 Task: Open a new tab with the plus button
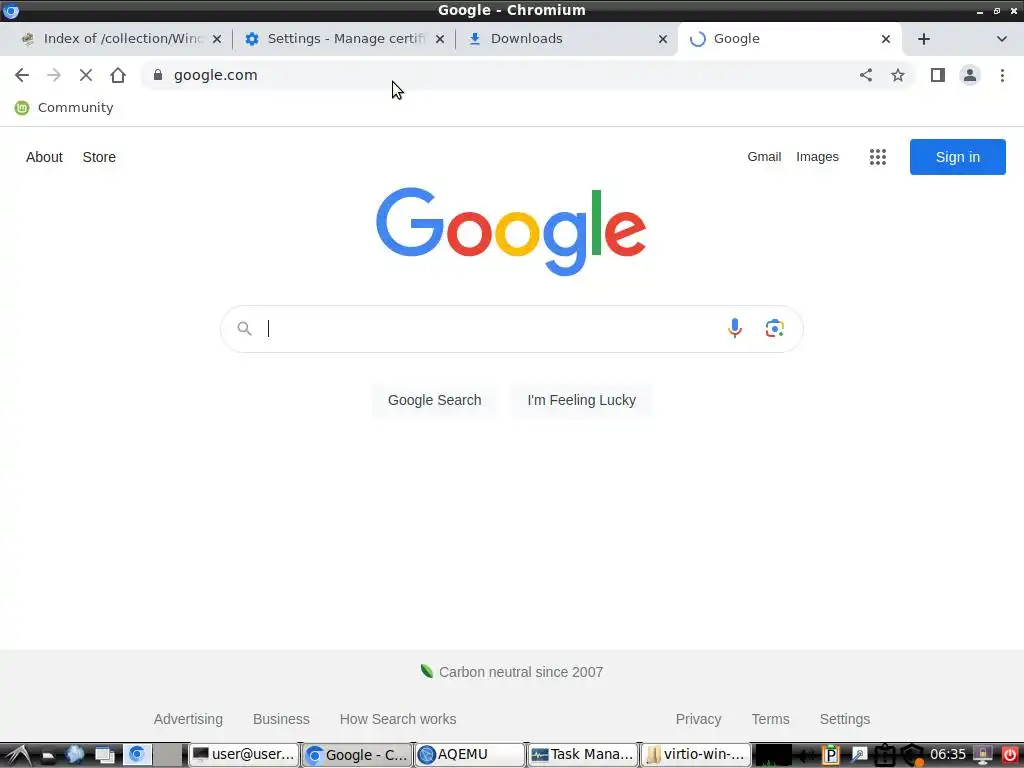pyautogui.click(x=923, y=39)
